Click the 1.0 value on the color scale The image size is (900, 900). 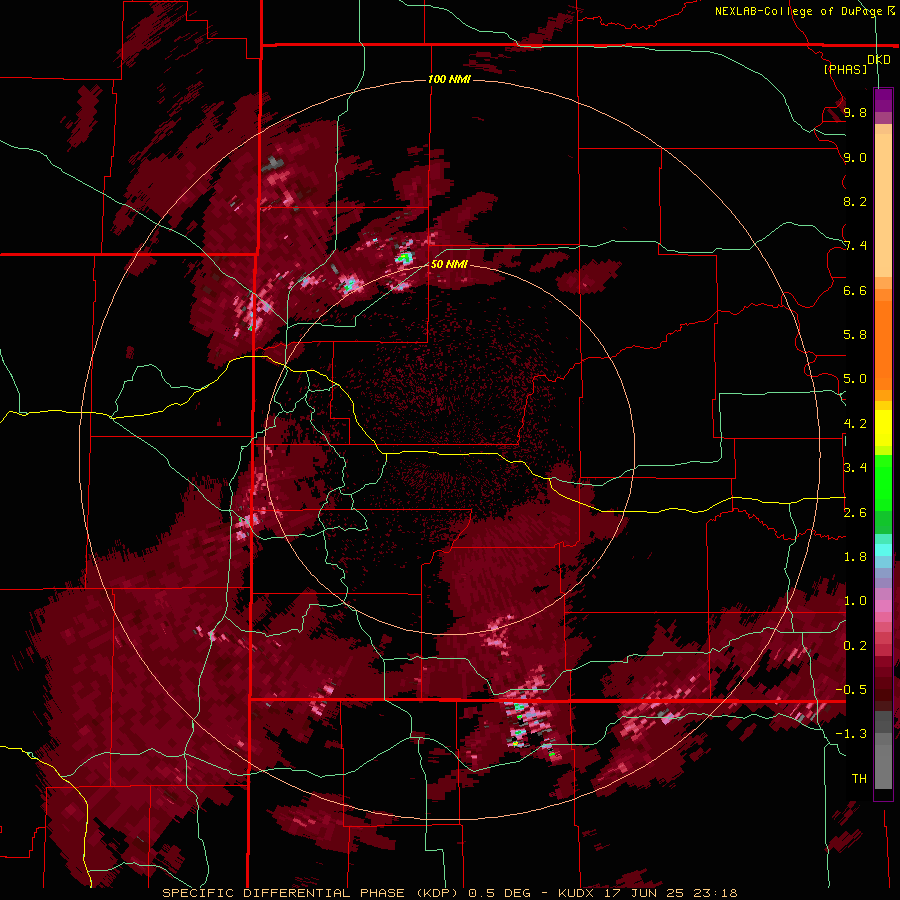pyautogui.click(x=855, y=601)
